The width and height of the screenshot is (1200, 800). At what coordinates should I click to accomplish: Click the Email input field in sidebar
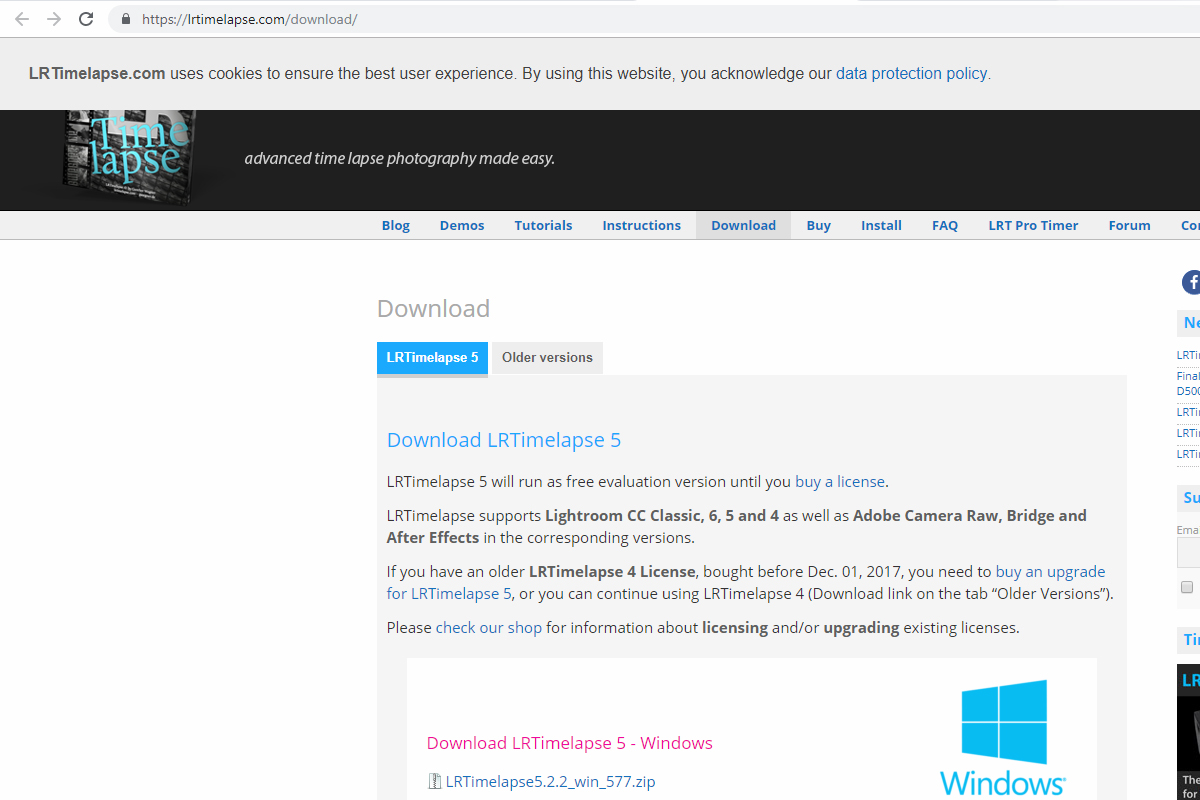click(1188, 553)
